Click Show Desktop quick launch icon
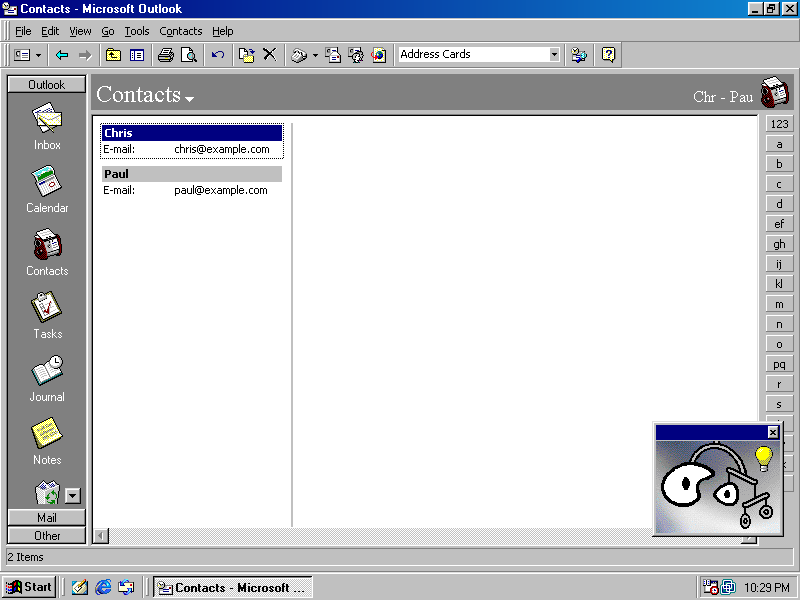 tap(79, 587)
